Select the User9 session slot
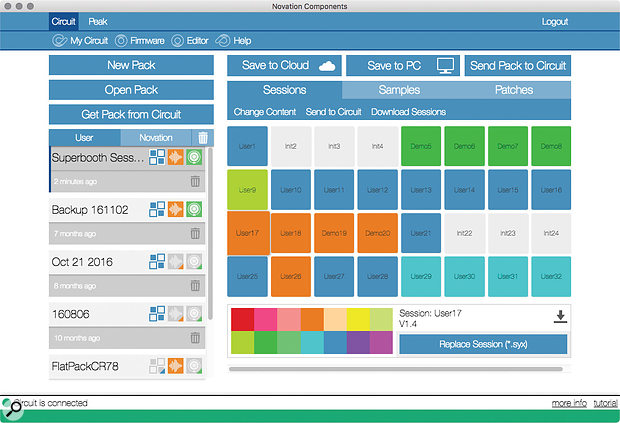 point(247,190)
